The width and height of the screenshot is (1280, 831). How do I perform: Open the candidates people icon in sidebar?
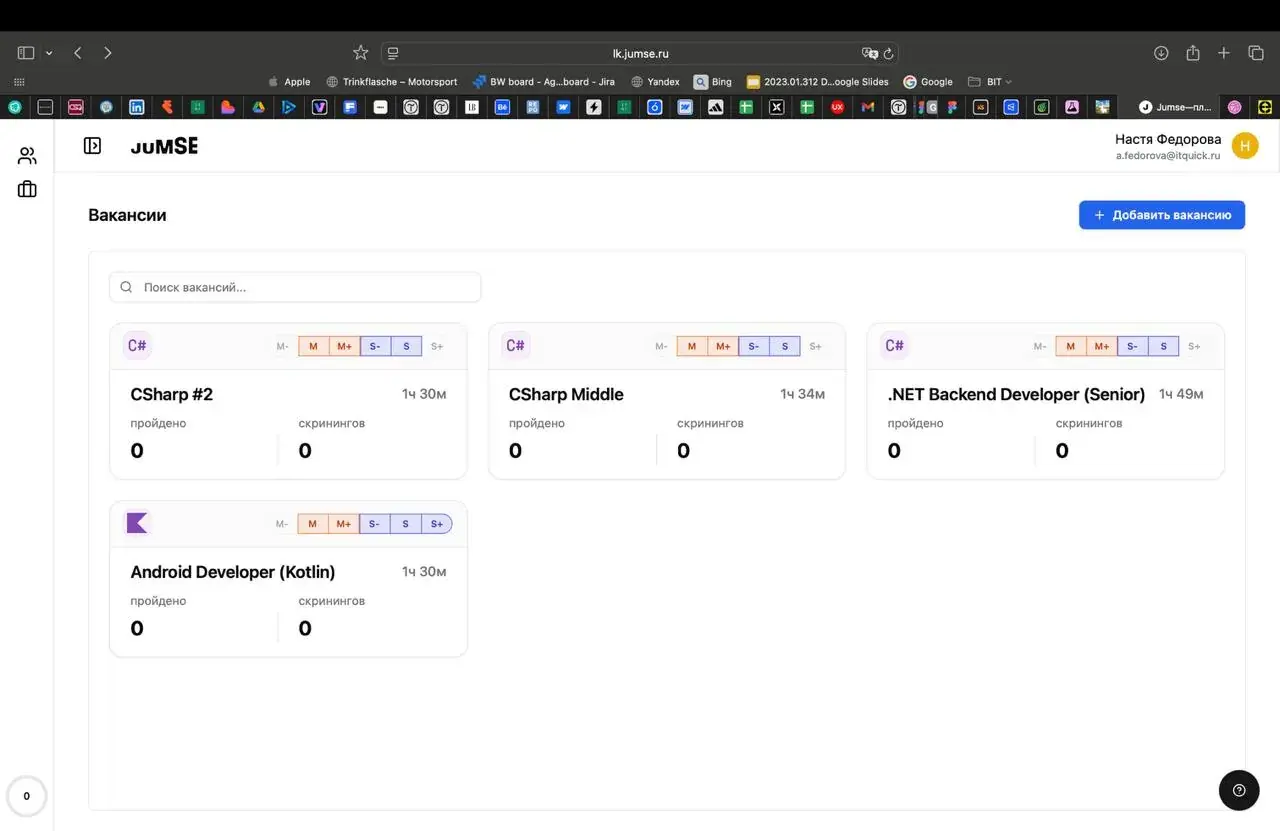[27, 156]
